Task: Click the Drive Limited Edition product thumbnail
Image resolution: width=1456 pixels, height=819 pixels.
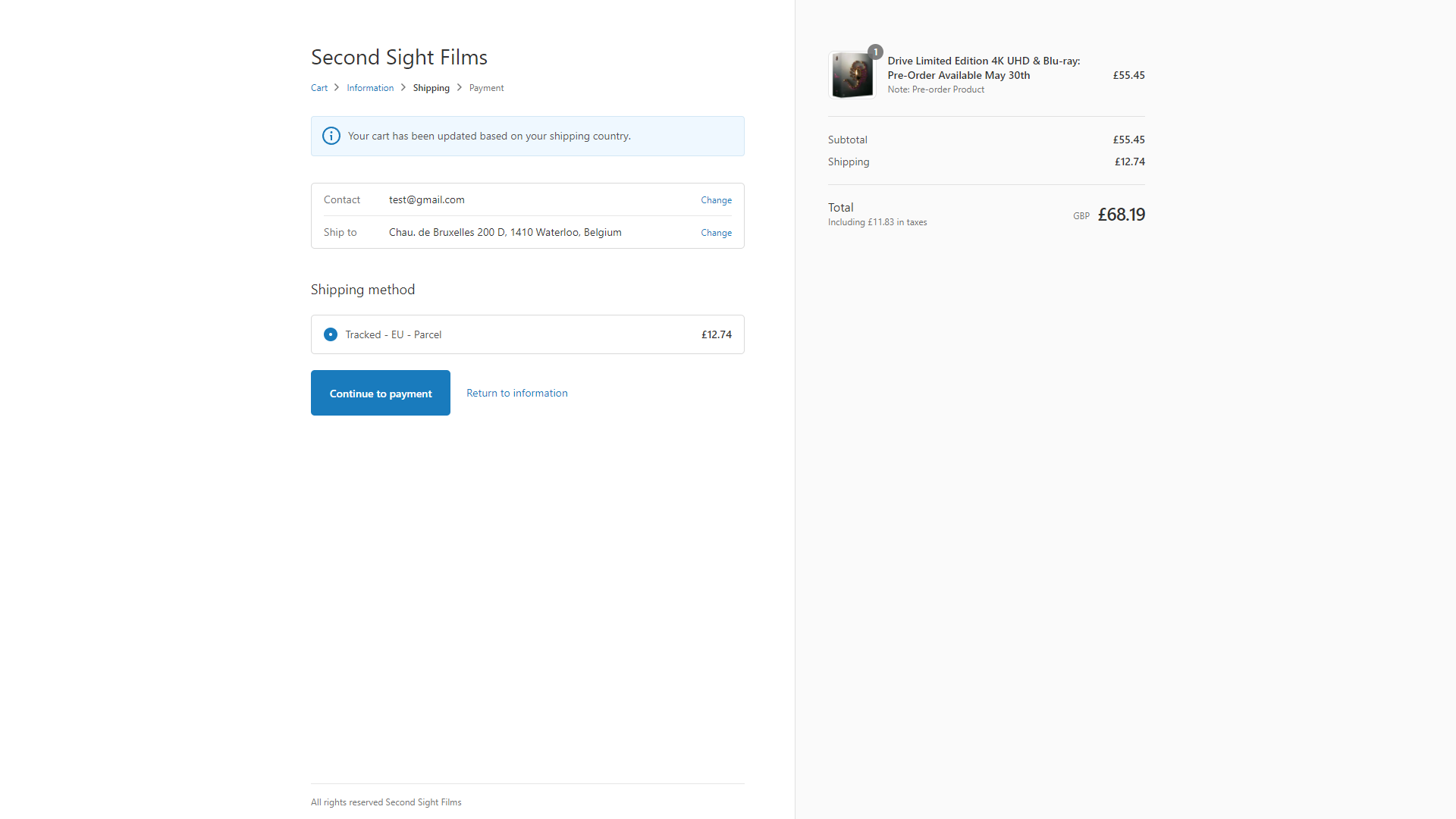Action: coord(852,75)
